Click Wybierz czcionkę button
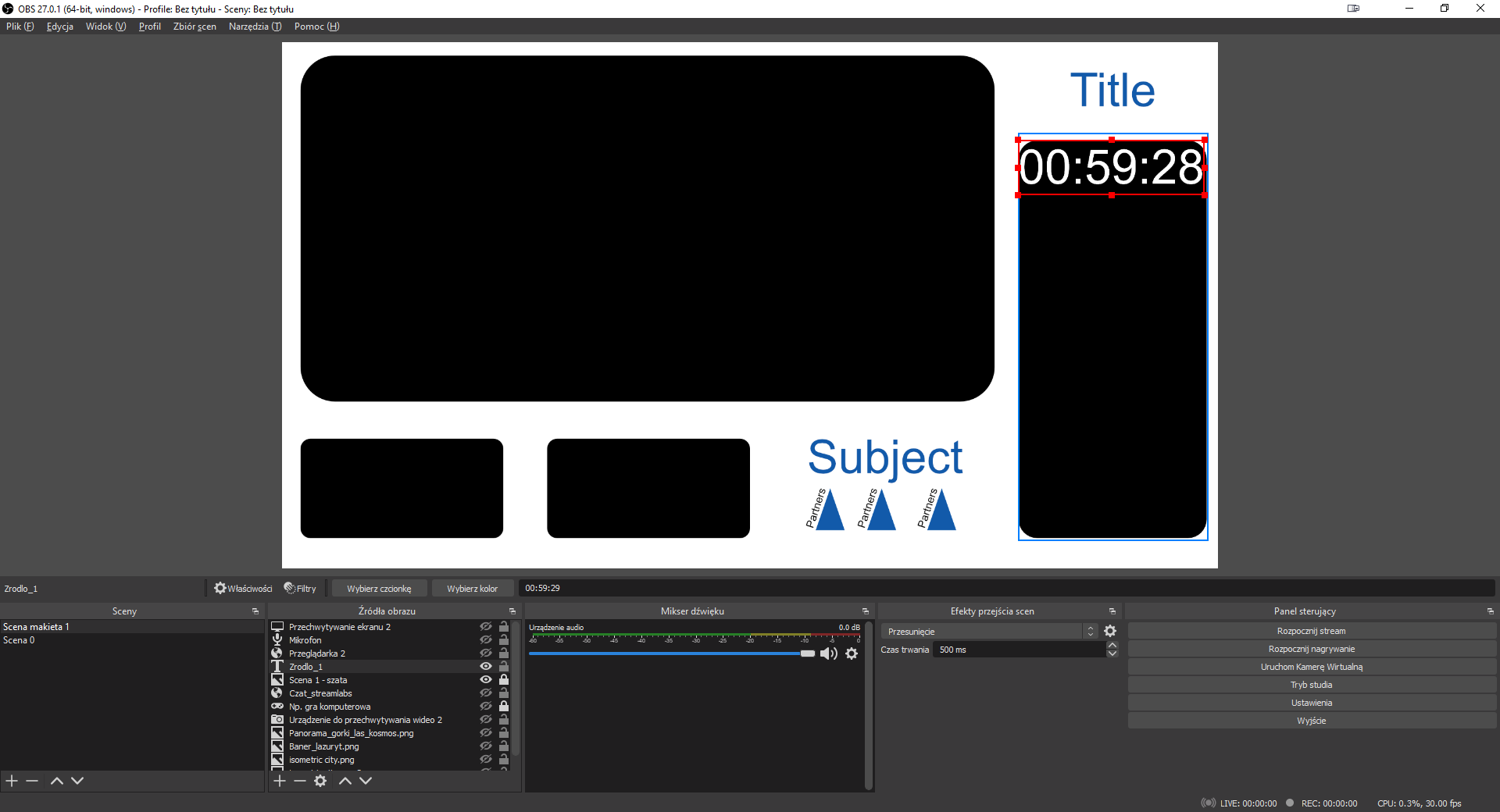Screen dimensions: 1500x812 [379, 589]
